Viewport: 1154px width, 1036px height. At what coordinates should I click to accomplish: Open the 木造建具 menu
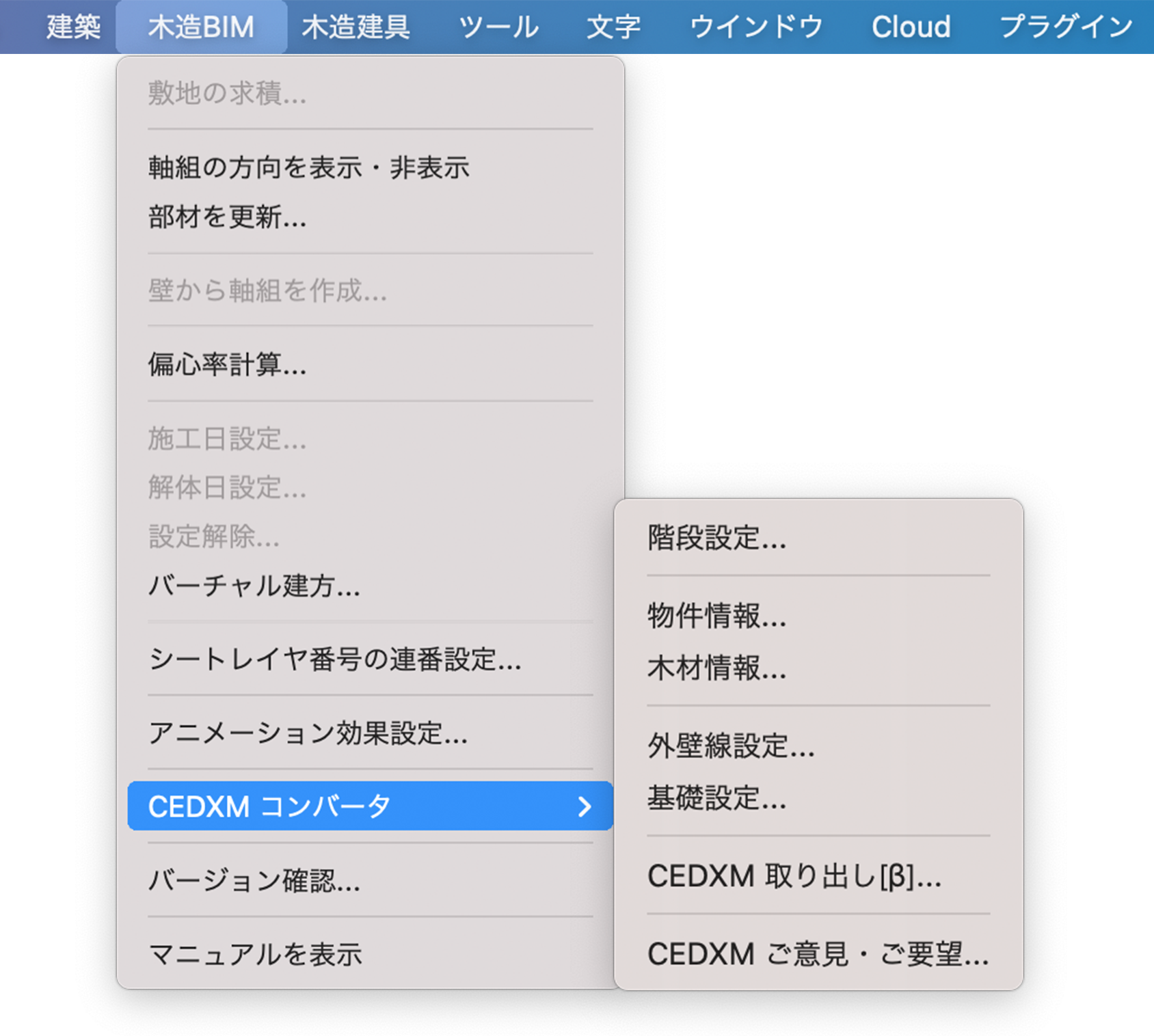pos(355,27)
